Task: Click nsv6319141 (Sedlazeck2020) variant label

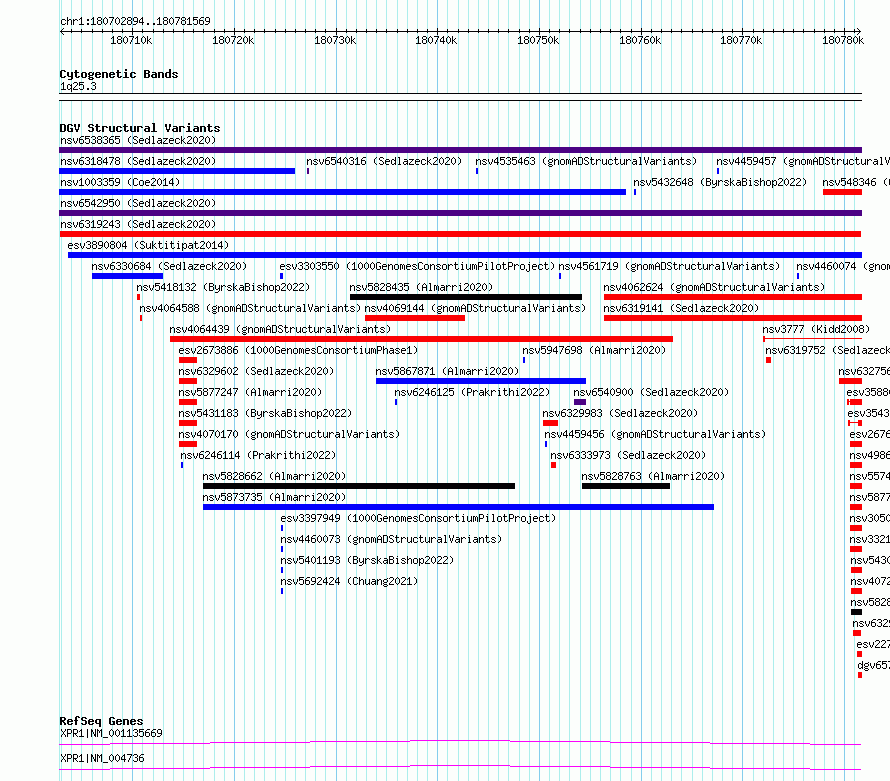Action: [681, 308]
